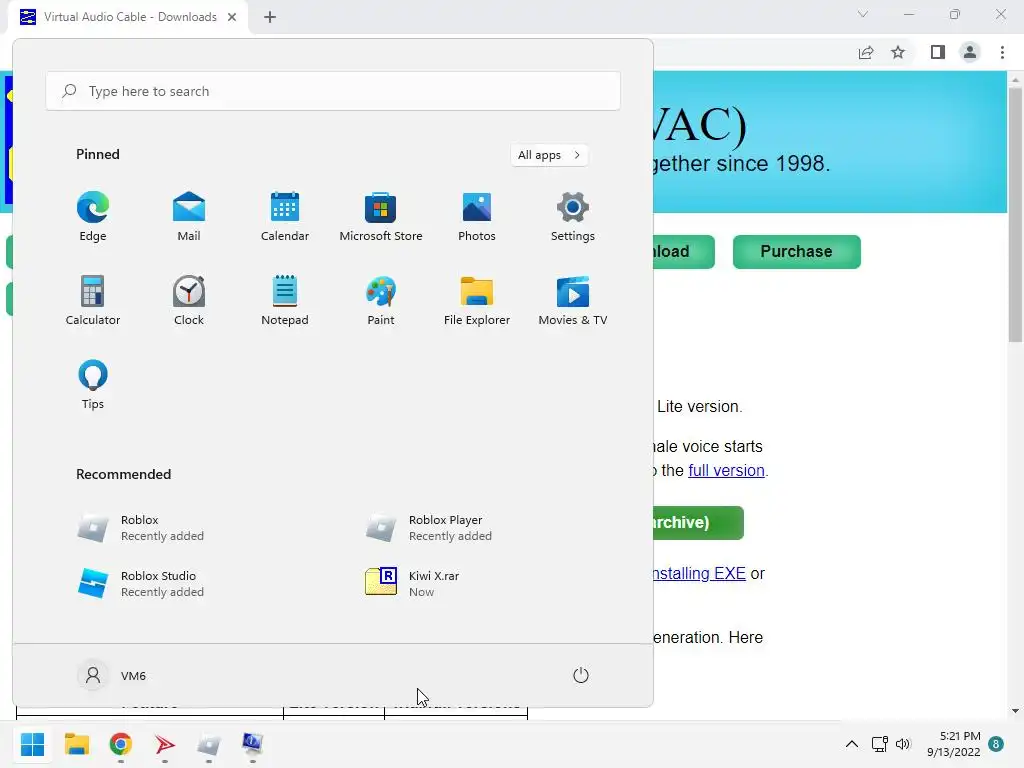Open Settings from pinned apps
Viewport: 1024px width, 768px height.
coord(573,217)
